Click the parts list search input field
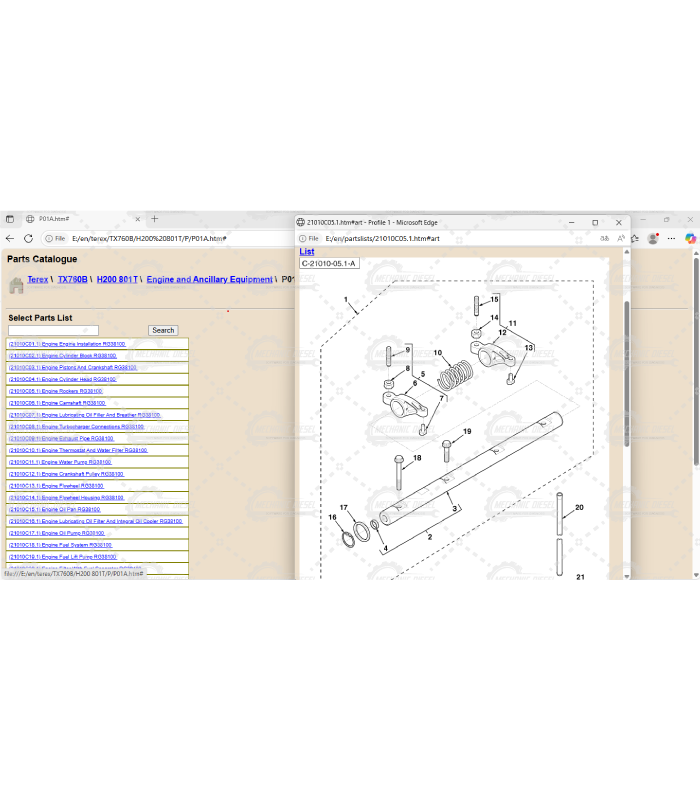Screen dimensions: 700x800 coord(53,330)
